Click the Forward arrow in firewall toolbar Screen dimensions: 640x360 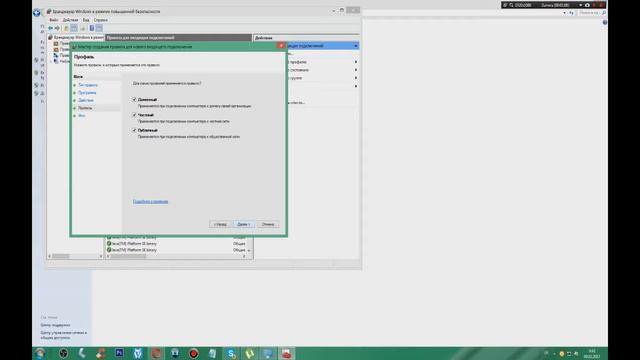tap(57, 28)
